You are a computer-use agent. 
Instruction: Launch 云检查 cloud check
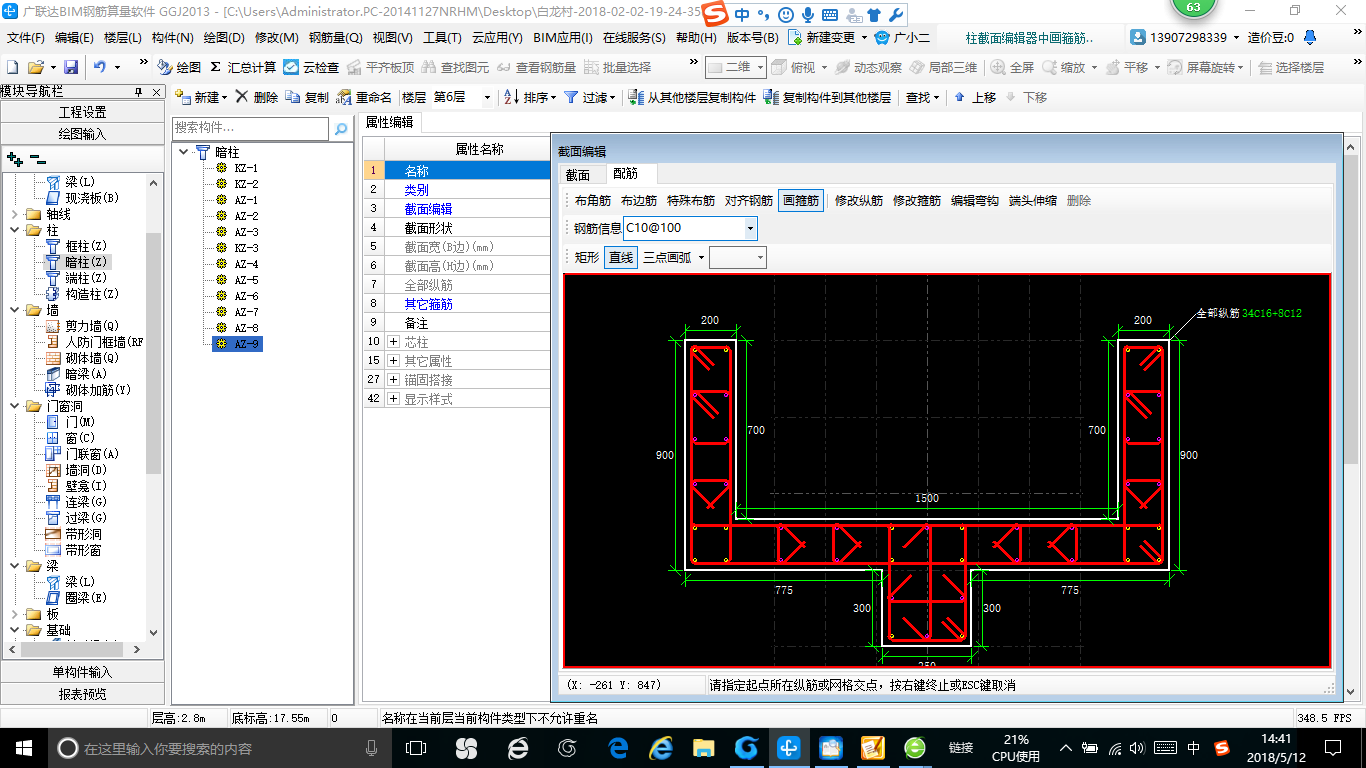pyautogui.click(x=311, y=67)
